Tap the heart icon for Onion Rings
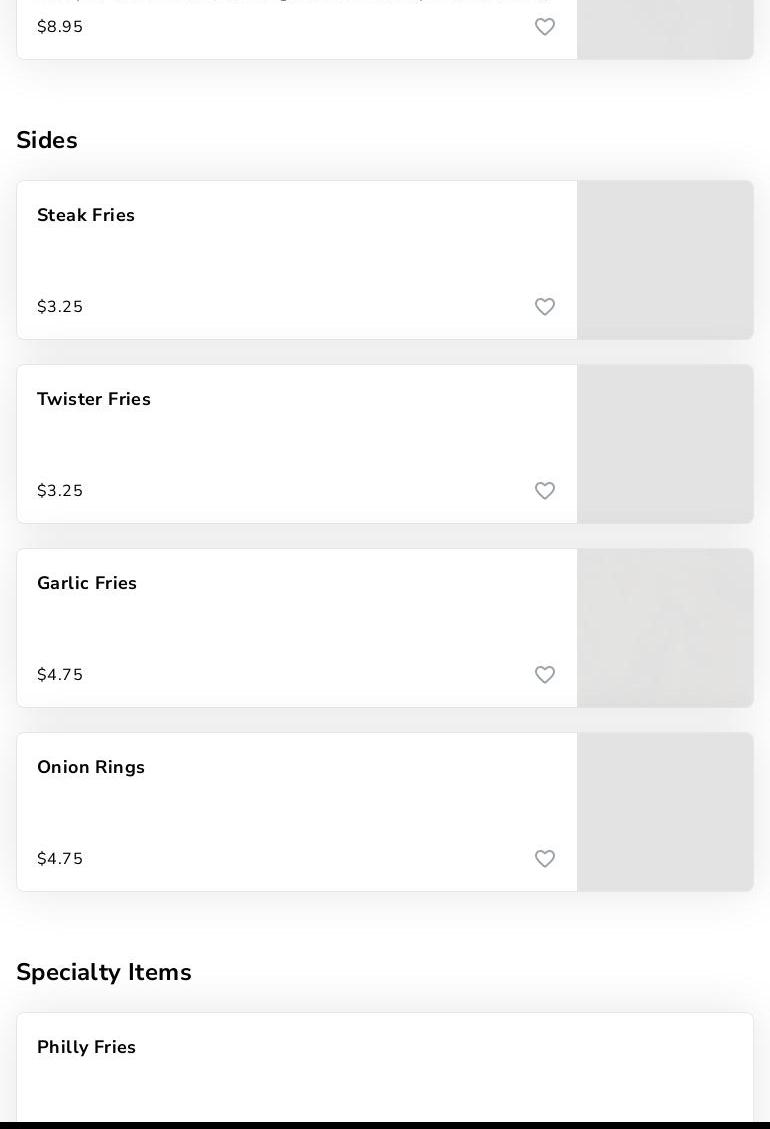The width and height of the screenshot is (770, 1129). point(545,859)
